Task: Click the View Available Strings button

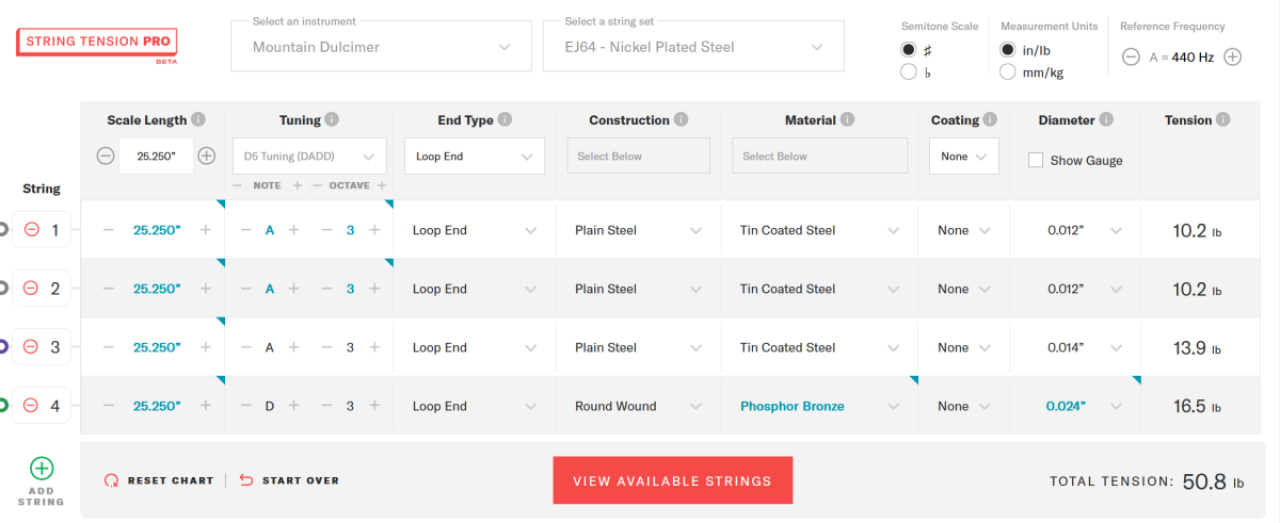Action: [x=672, y=481]
